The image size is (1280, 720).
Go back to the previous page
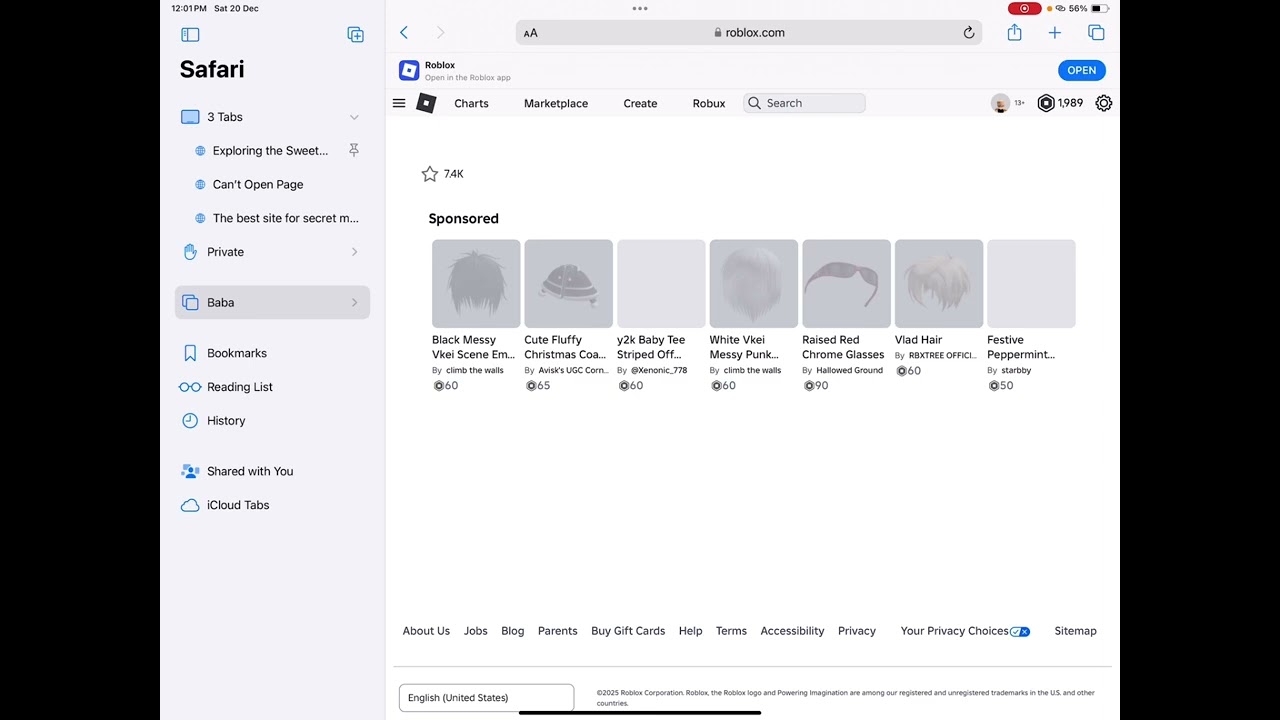coord(404,33)
